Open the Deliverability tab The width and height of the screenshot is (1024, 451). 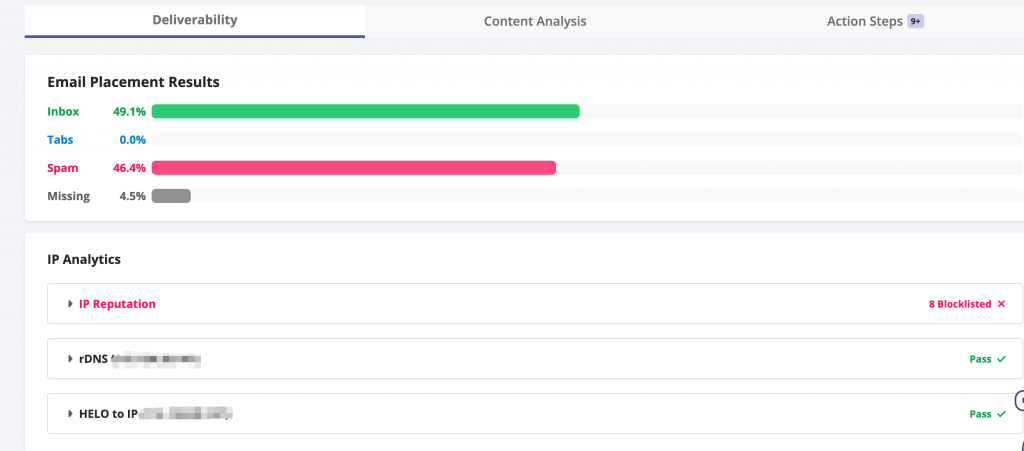click(195, 20)
